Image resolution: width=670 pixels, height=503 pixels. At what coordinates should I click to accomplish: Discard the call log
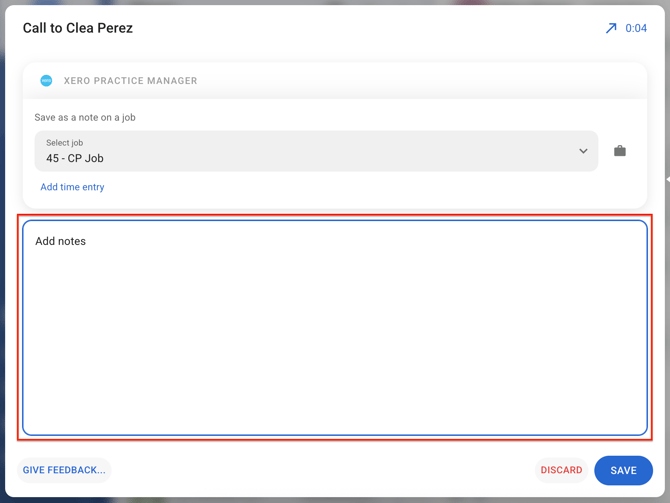point(561,470)
